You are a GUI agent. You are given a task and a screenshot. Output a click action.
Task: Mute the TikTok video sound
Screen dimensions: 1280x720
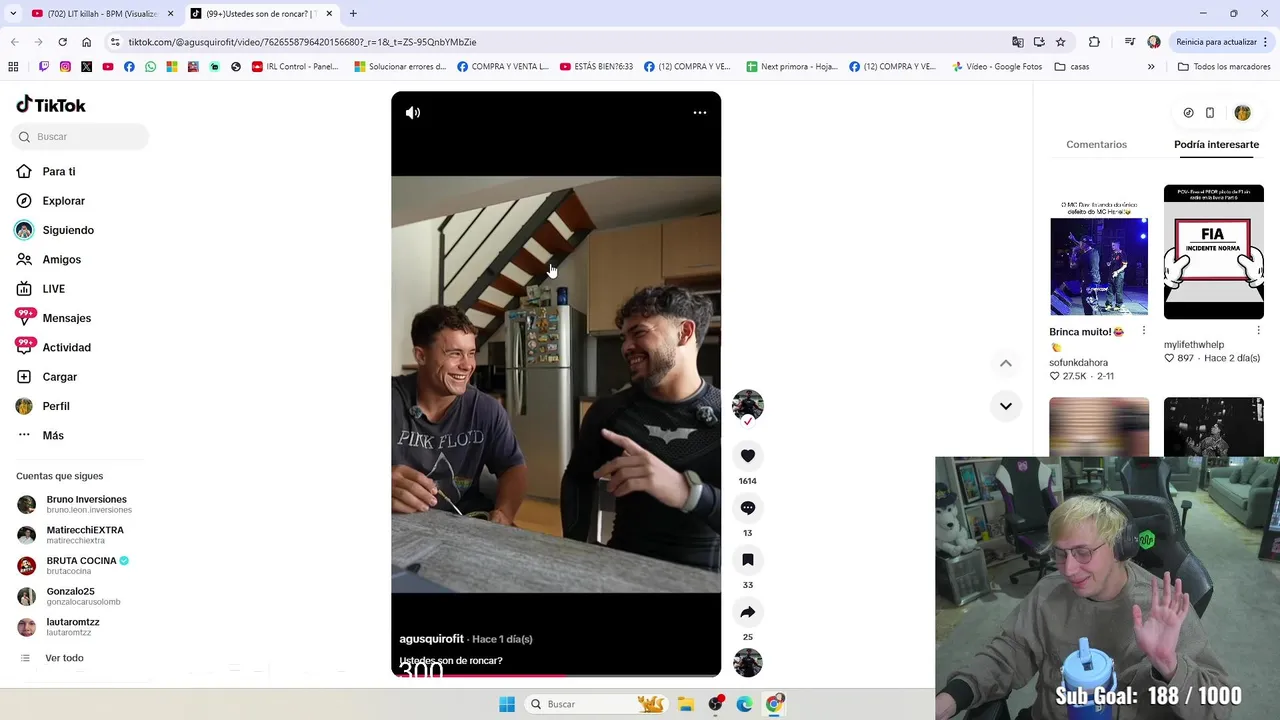click(x=412, y=113)
